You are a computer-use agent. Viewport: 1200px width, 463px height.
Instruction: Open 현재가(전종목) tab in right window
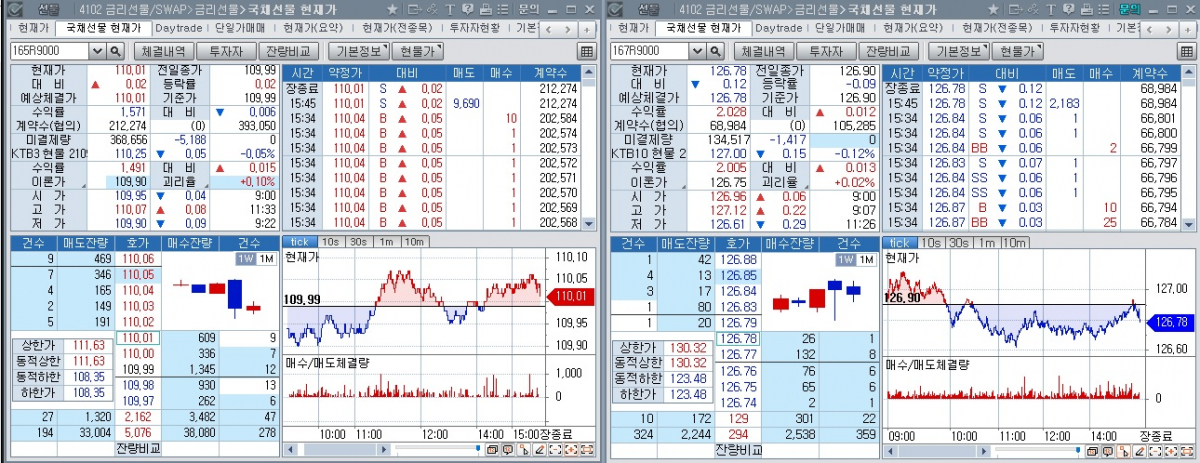(995, 29)
